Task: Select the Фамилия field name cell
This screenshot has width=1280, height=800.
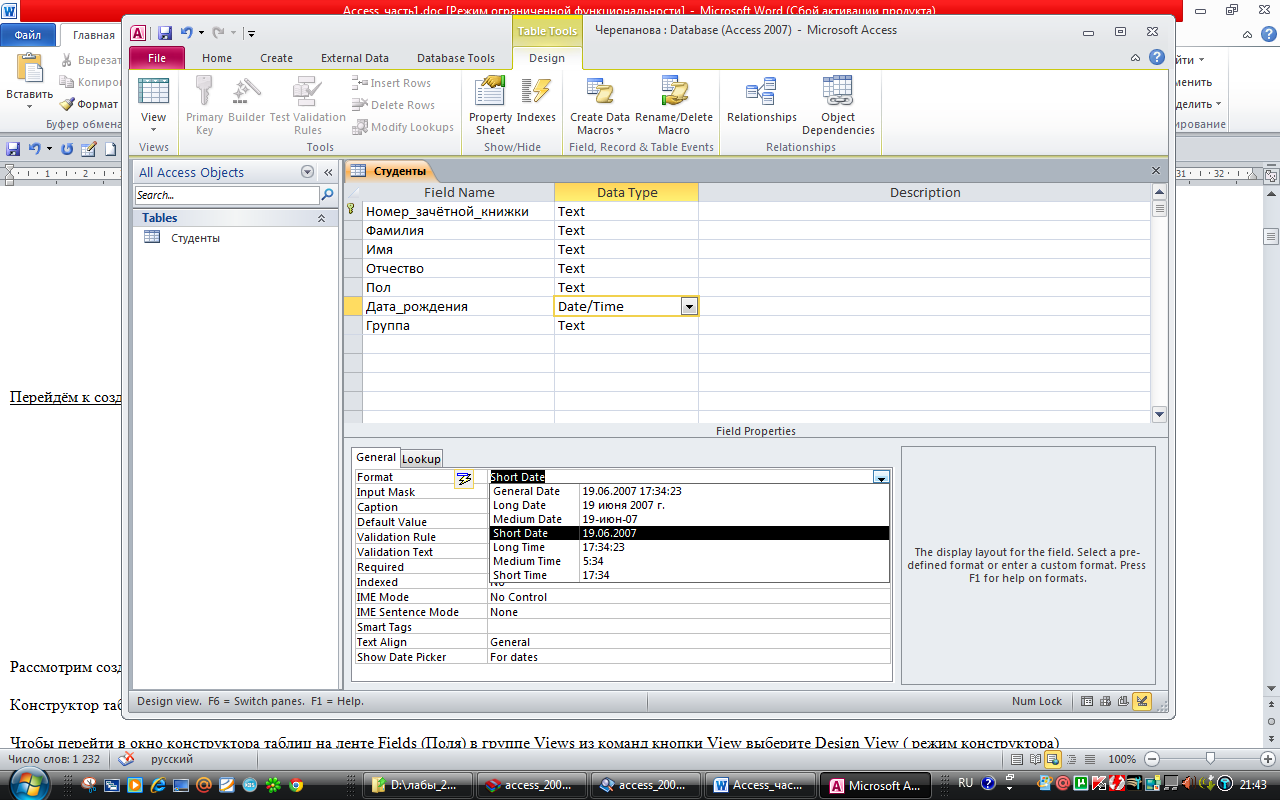Action: (458, 231)
